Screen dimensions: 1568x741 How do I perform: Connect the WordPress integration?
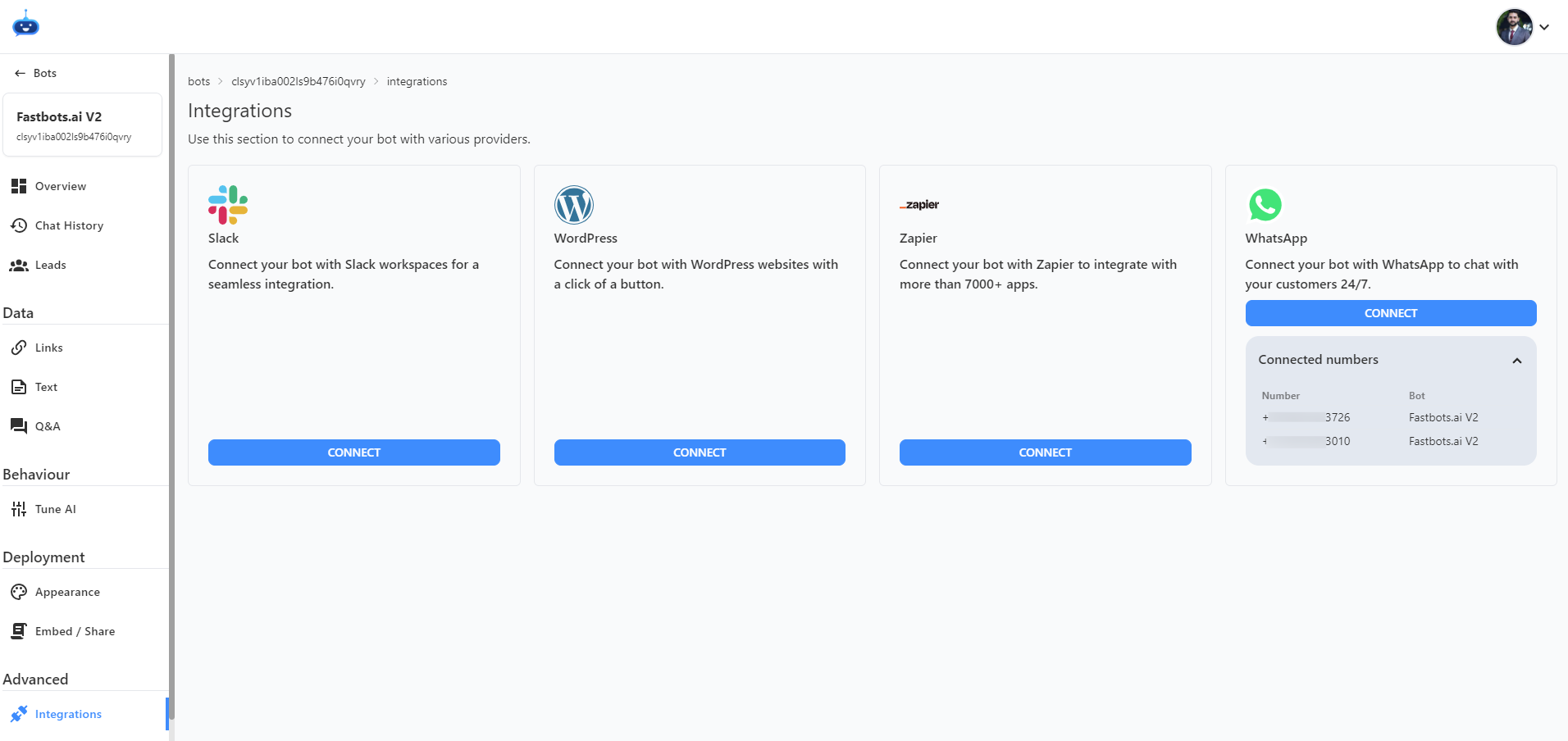(700, 452)
